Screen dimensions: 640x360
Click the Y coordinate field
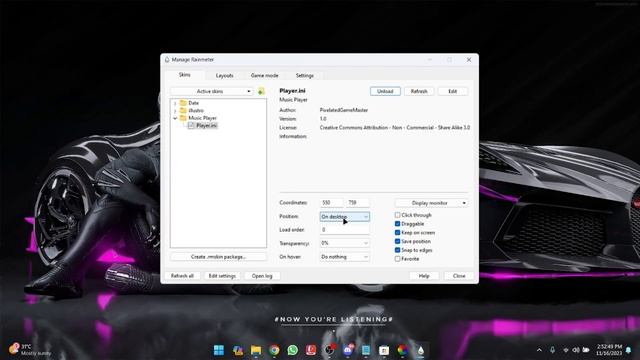click(x=358, y=202)
